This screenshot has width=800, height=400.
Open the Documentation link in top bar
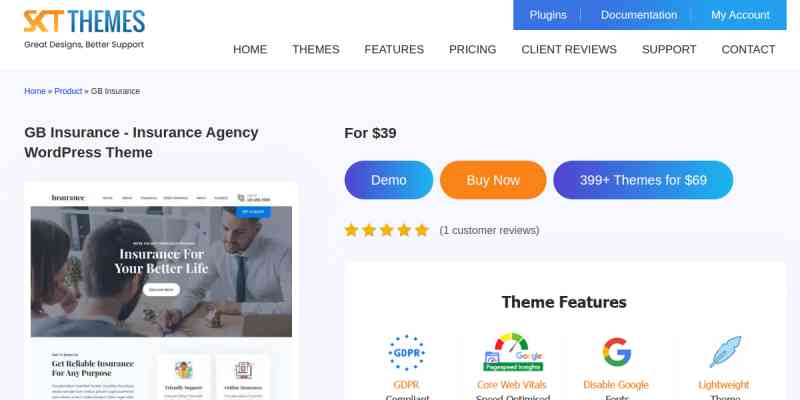tap(639, 15)
